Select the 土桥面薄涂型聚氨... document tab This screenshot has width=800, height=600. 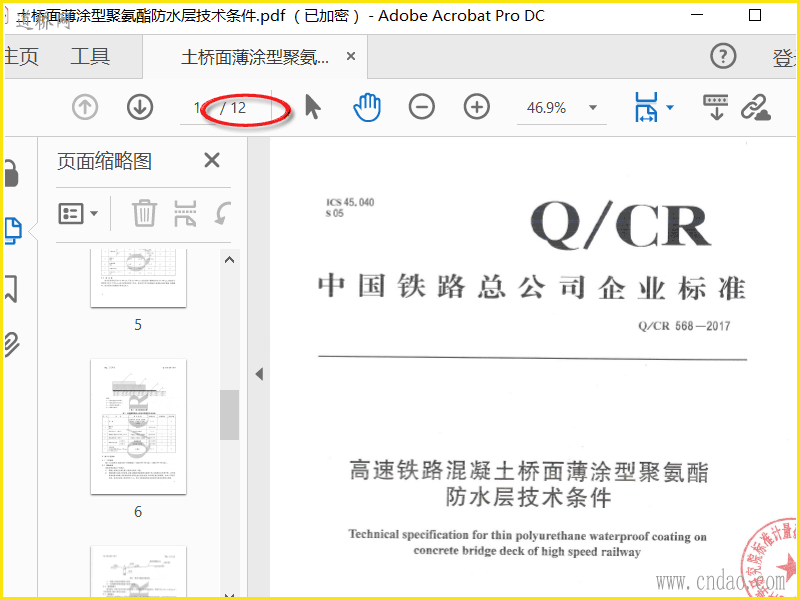tap(255, 57)
